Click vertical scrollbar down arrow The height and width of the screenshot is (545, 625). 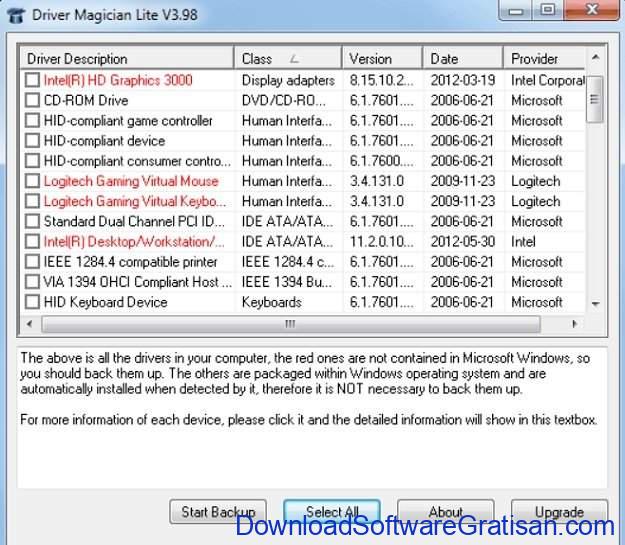click(x=596, y=304)
